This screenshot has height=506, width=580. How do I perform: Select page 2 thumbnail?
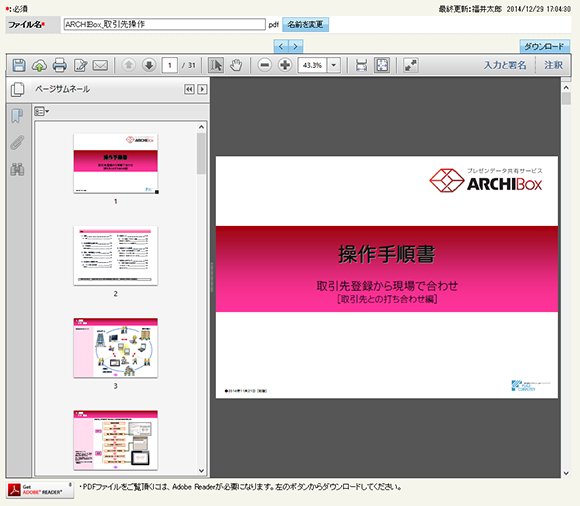[x=116, y=256]
